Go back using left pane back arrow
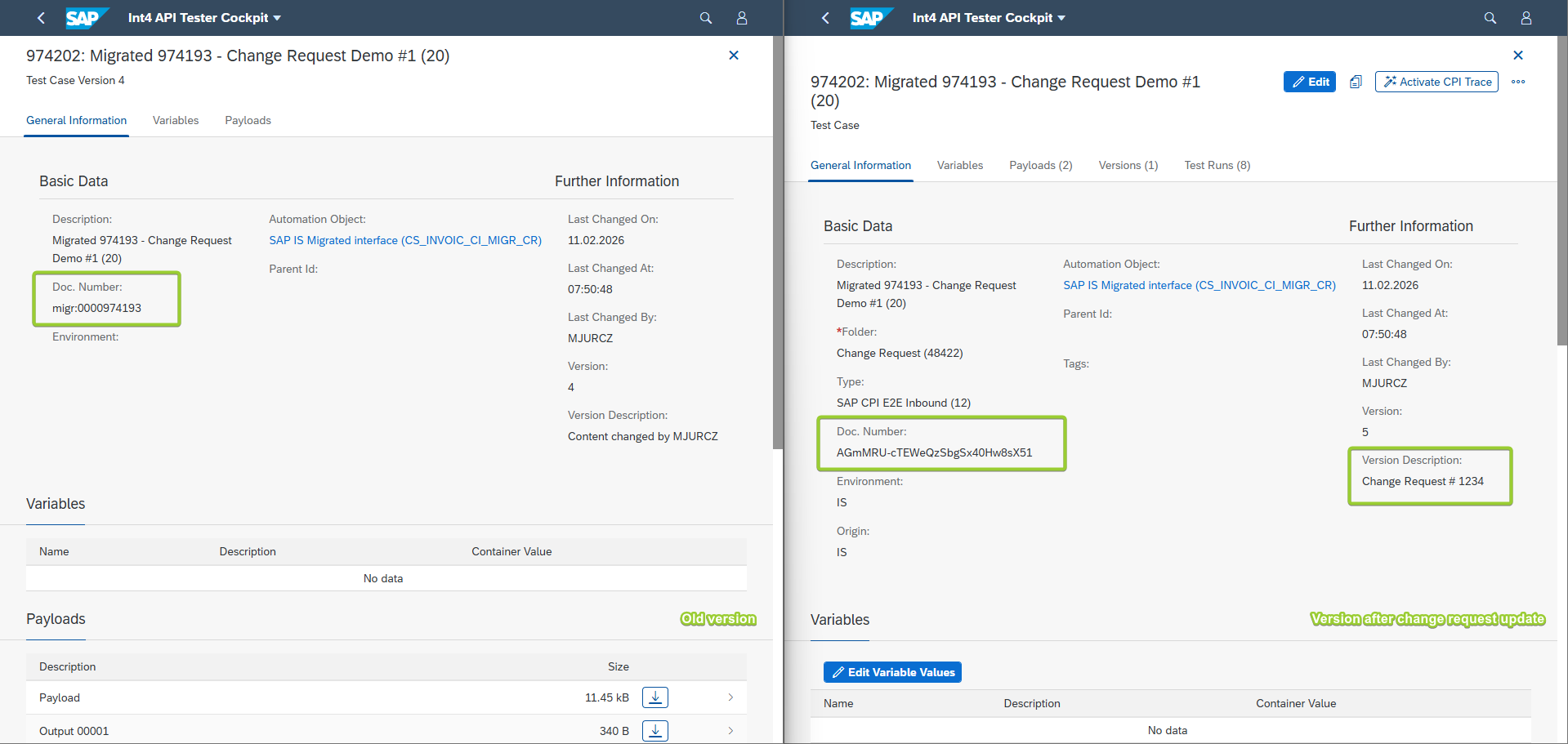Screen dimensions: 1568x744 [x=41, y=18]
